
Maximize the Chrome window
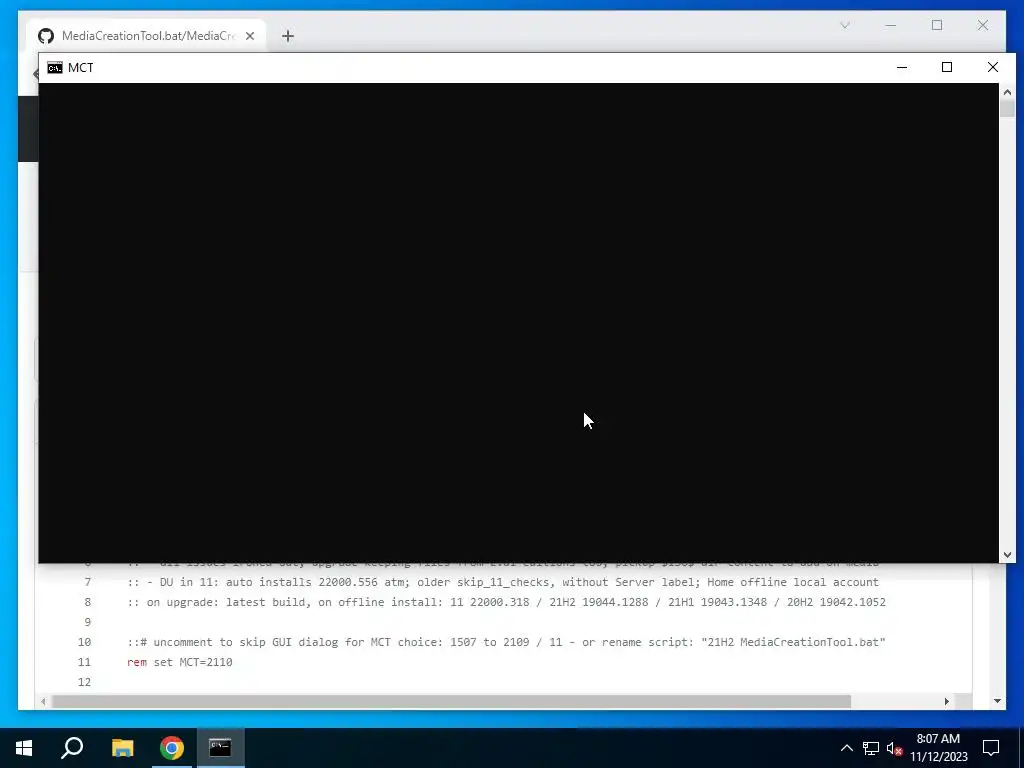937,25
